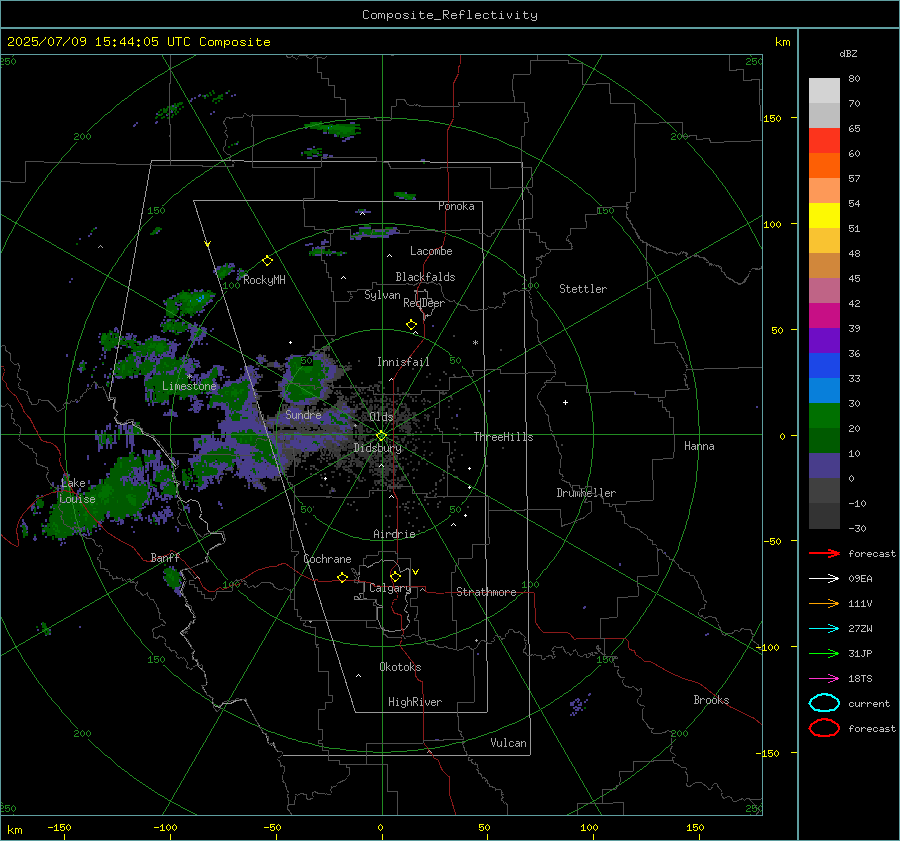This screenshot has width=900, height=841.
Task: Select the 80 dBZ light gray swatch
Action: (824, 90)
